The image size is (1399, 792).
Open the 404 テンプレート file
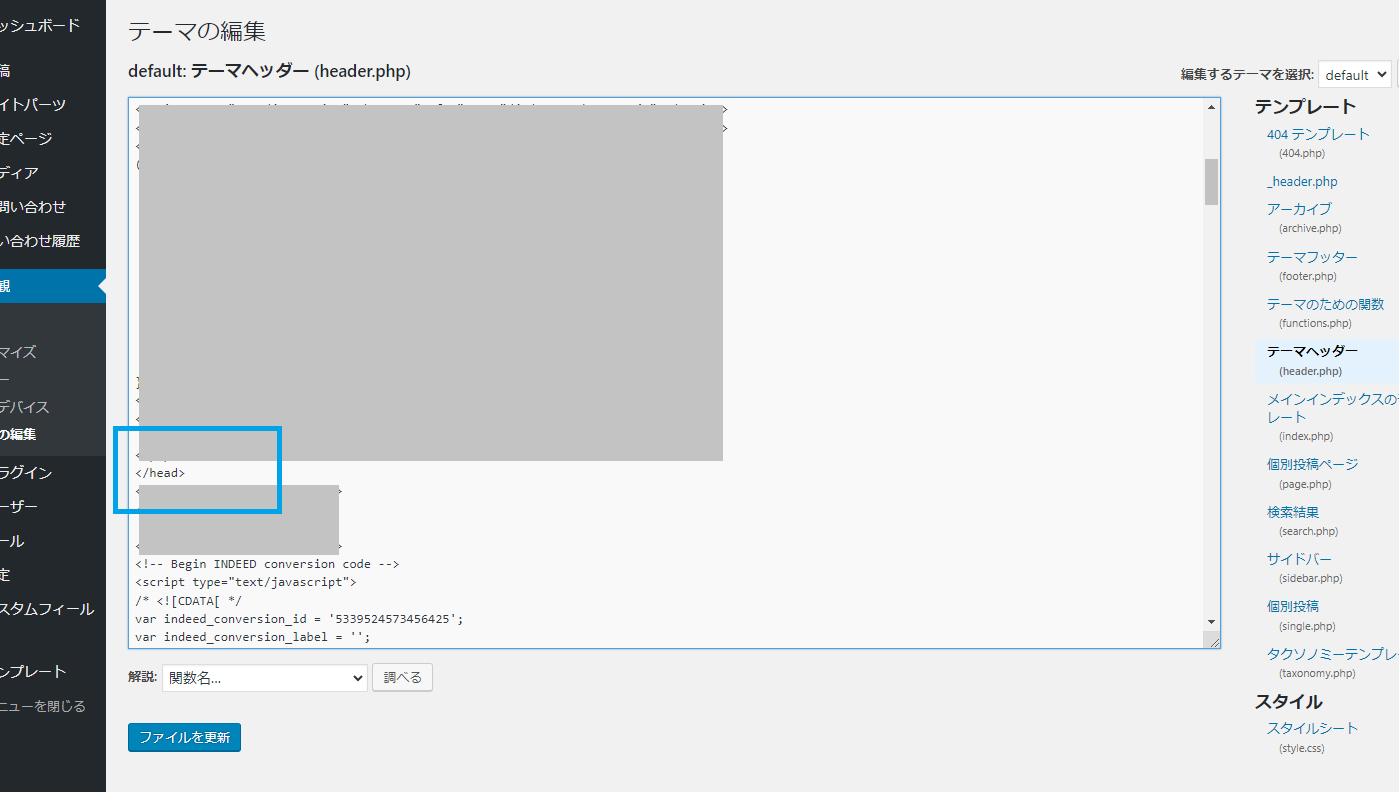coord(1318,134)
